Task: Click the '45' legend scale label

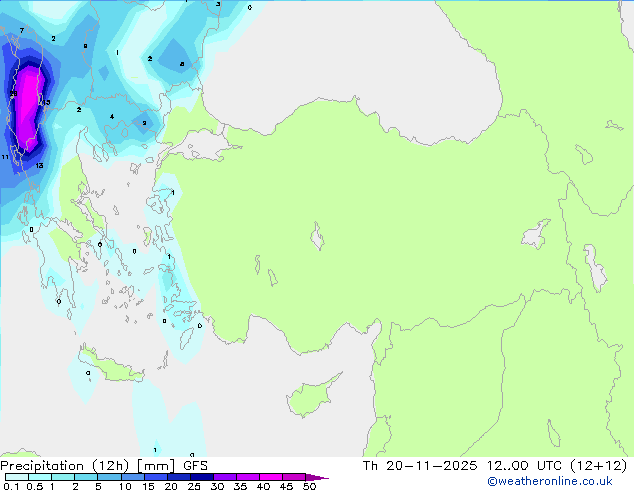Action: coord(286,486)
